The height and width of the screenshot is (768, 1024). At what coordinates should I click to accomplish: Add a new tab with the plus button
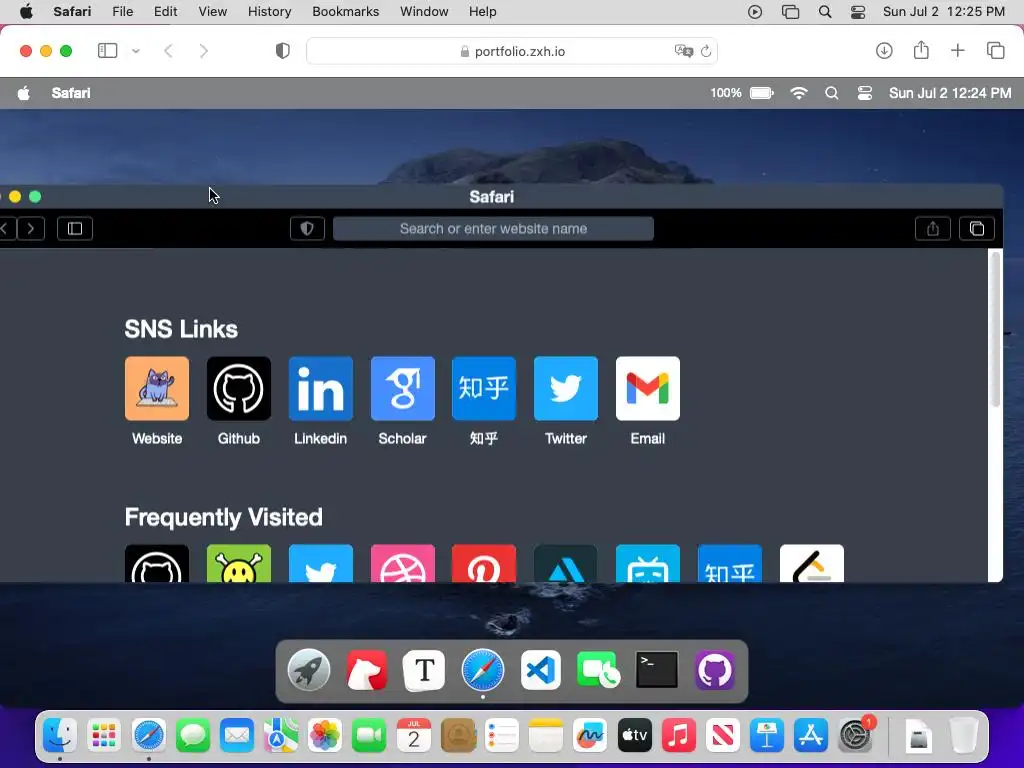(x=957, y=51)
